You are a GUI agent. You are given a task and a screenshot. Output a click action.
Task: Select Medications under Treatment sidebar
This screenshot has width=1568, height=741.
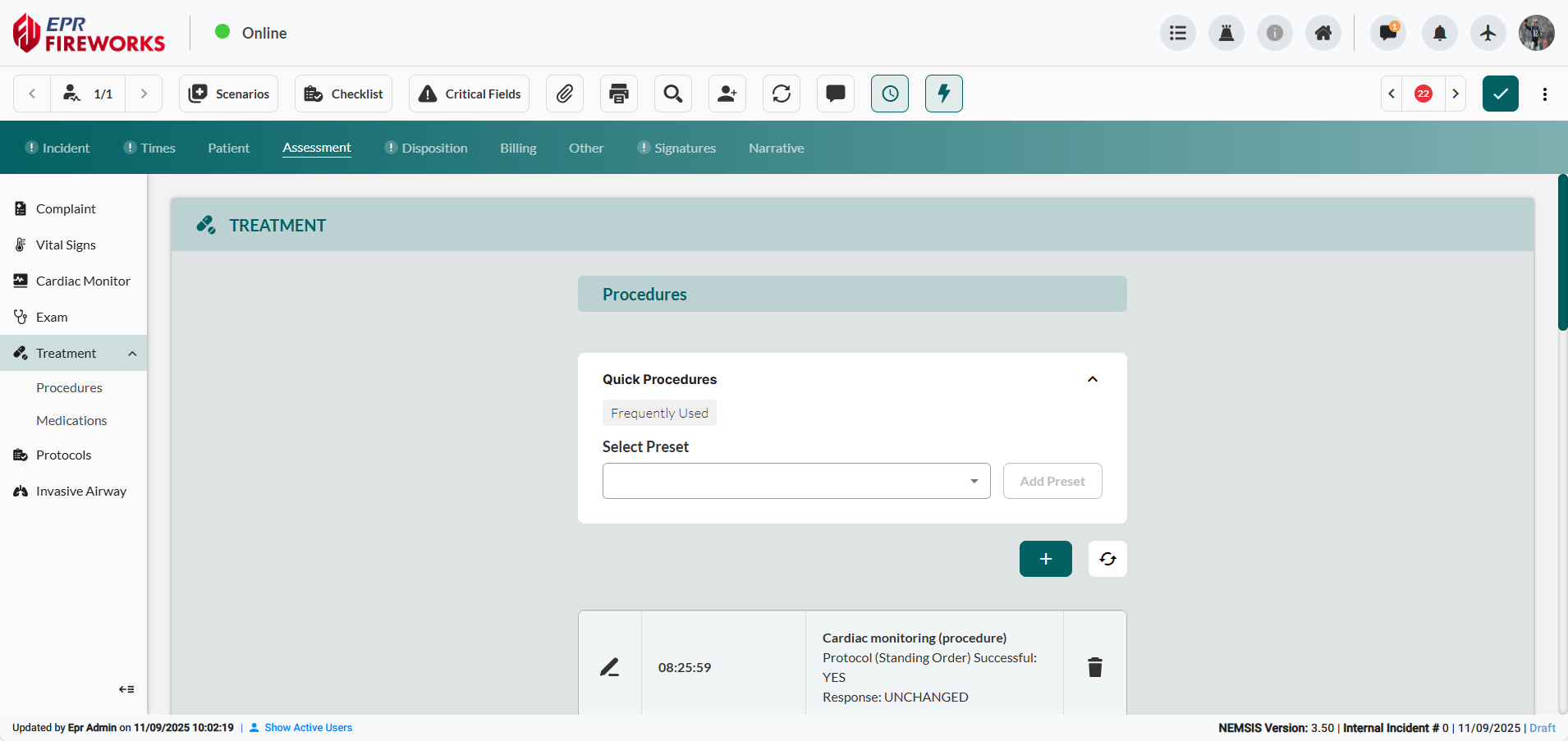(x=72, y=420)
